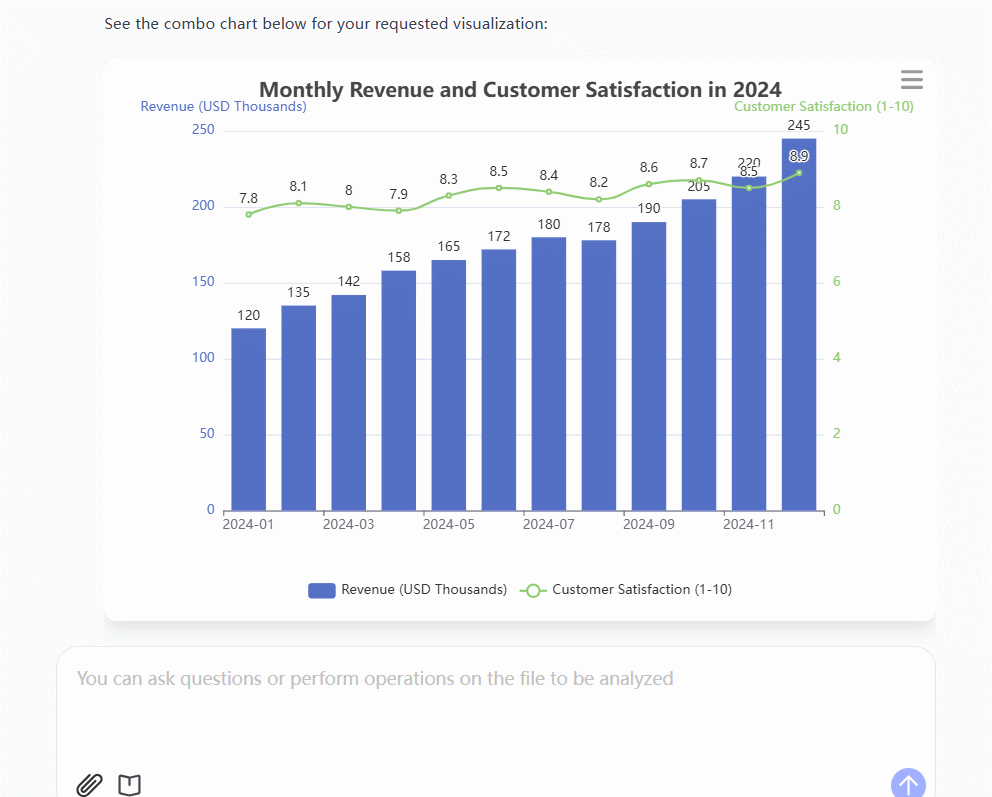The image size is (992, 797).
Task: Open the chart hamburger menu
Action: 911,80
